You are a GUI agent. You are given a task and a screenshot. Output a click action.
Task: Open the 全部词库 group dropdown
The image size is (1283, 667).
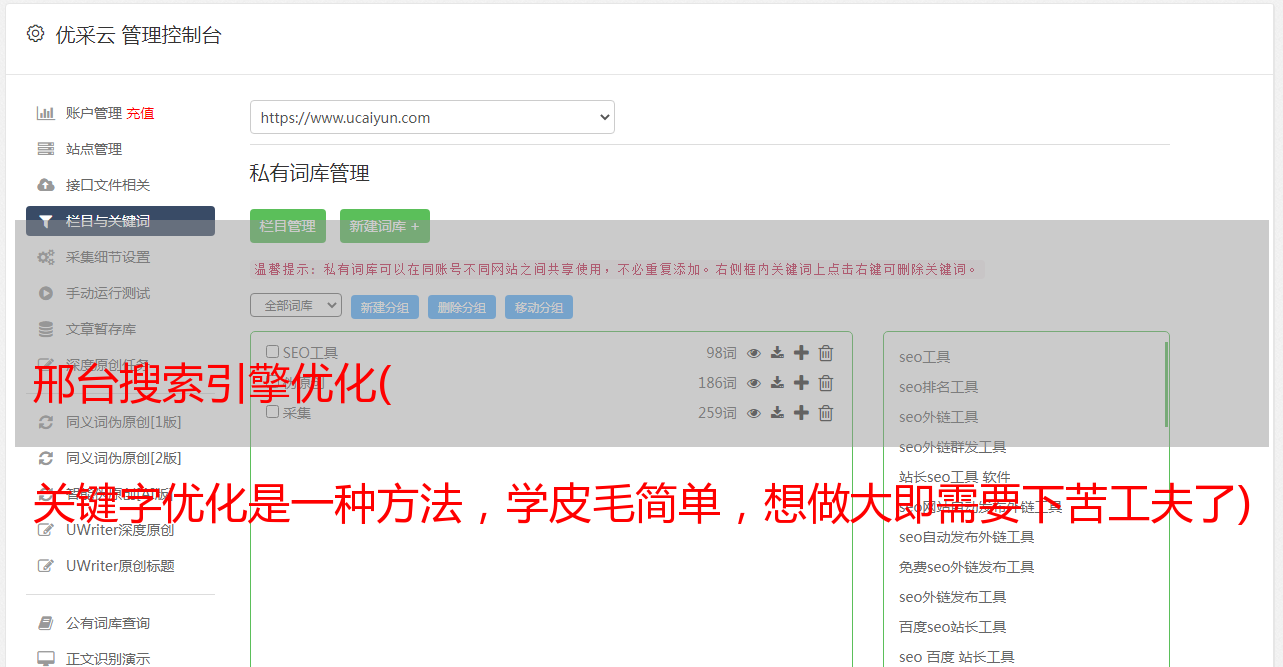tap(296, 306)
